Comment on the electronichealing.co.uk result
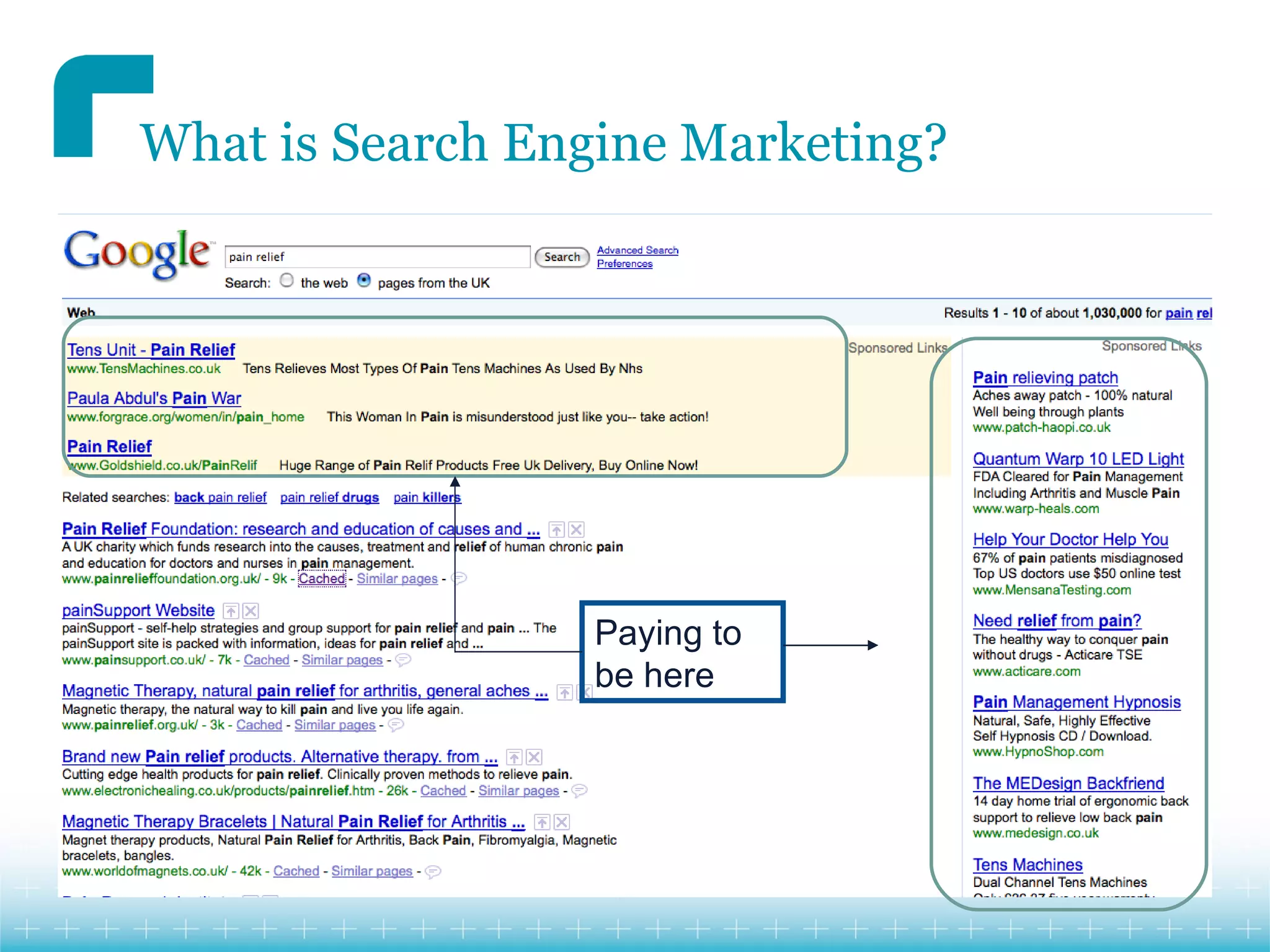 (x=579, y=791)
